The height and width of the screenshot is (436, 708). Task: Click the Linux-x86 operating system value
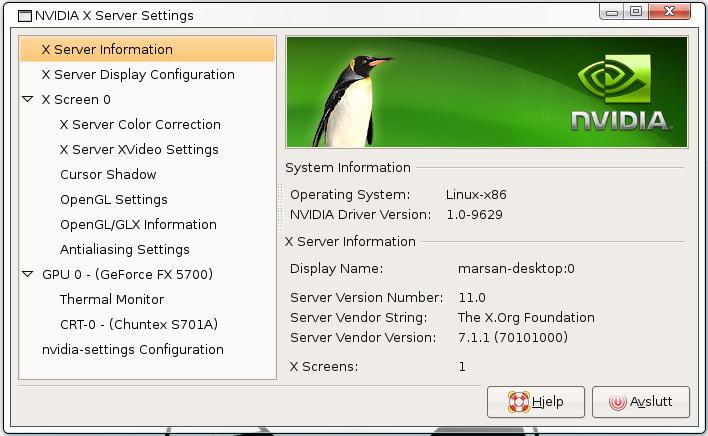tap(476, 195)
